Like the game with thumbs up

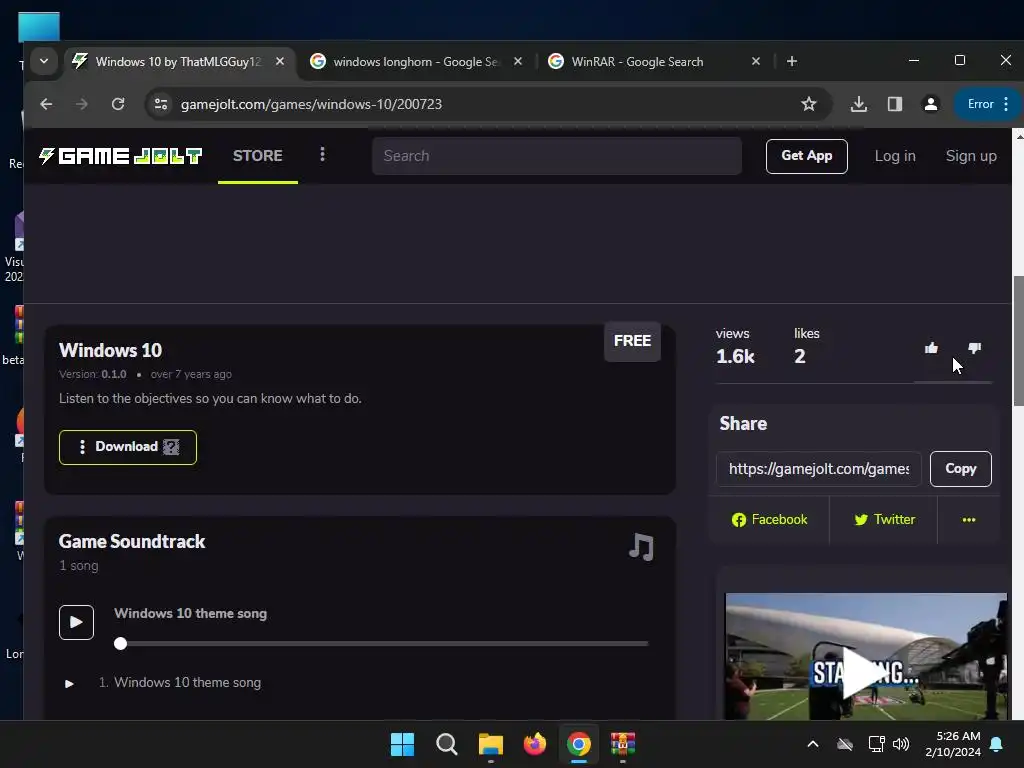point(931,348)
